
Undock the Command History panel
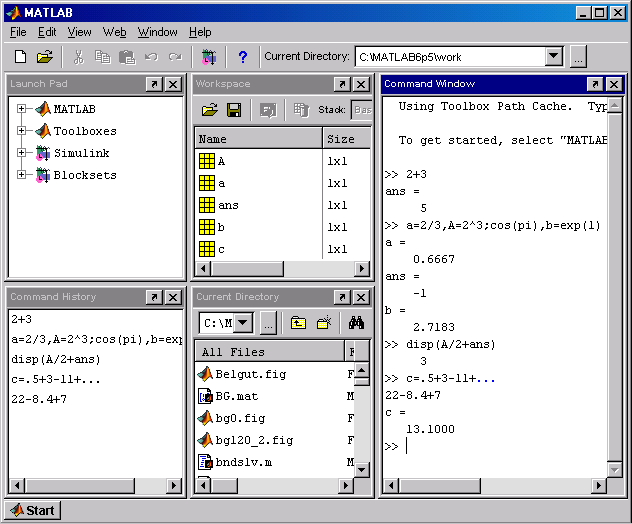(154, 297)
